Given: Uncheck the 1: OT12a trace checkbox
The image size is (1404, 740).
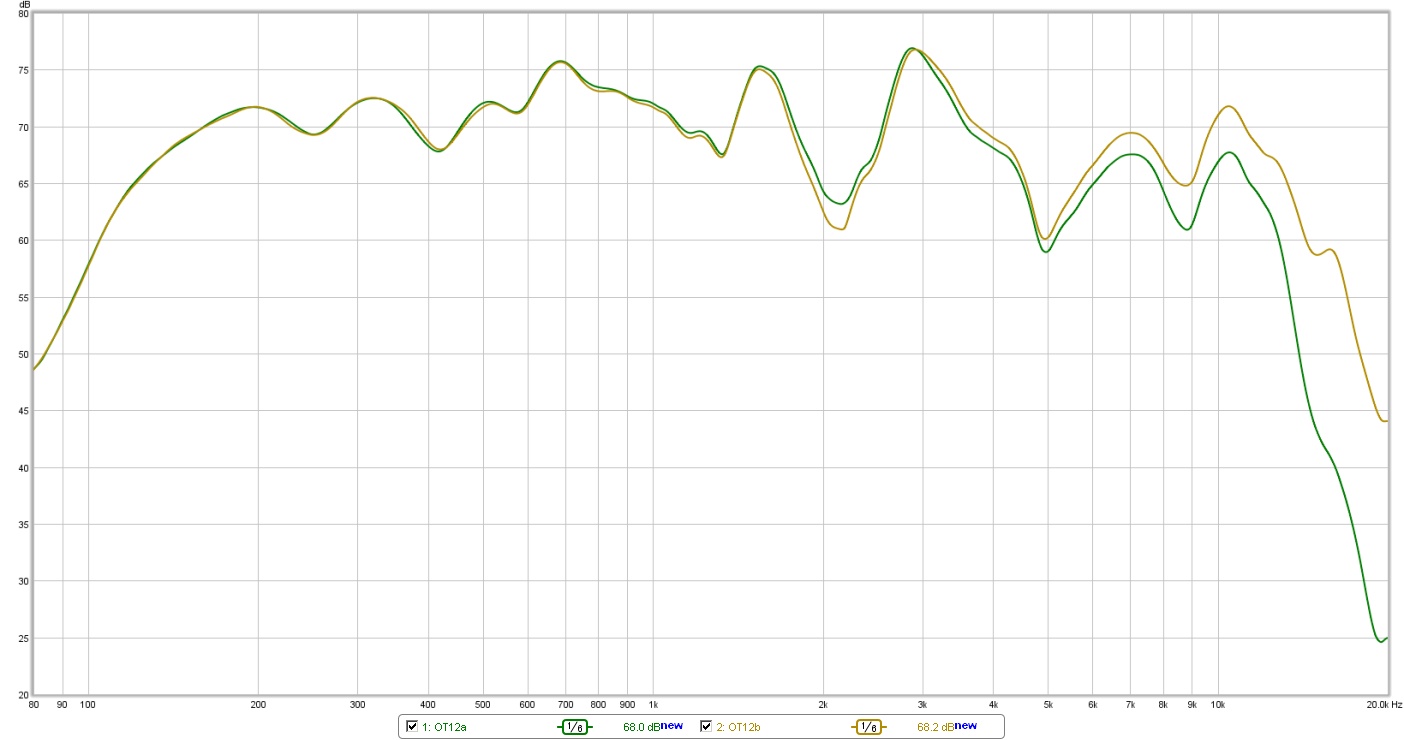Looking at the screenshot, I should [412, 726].
